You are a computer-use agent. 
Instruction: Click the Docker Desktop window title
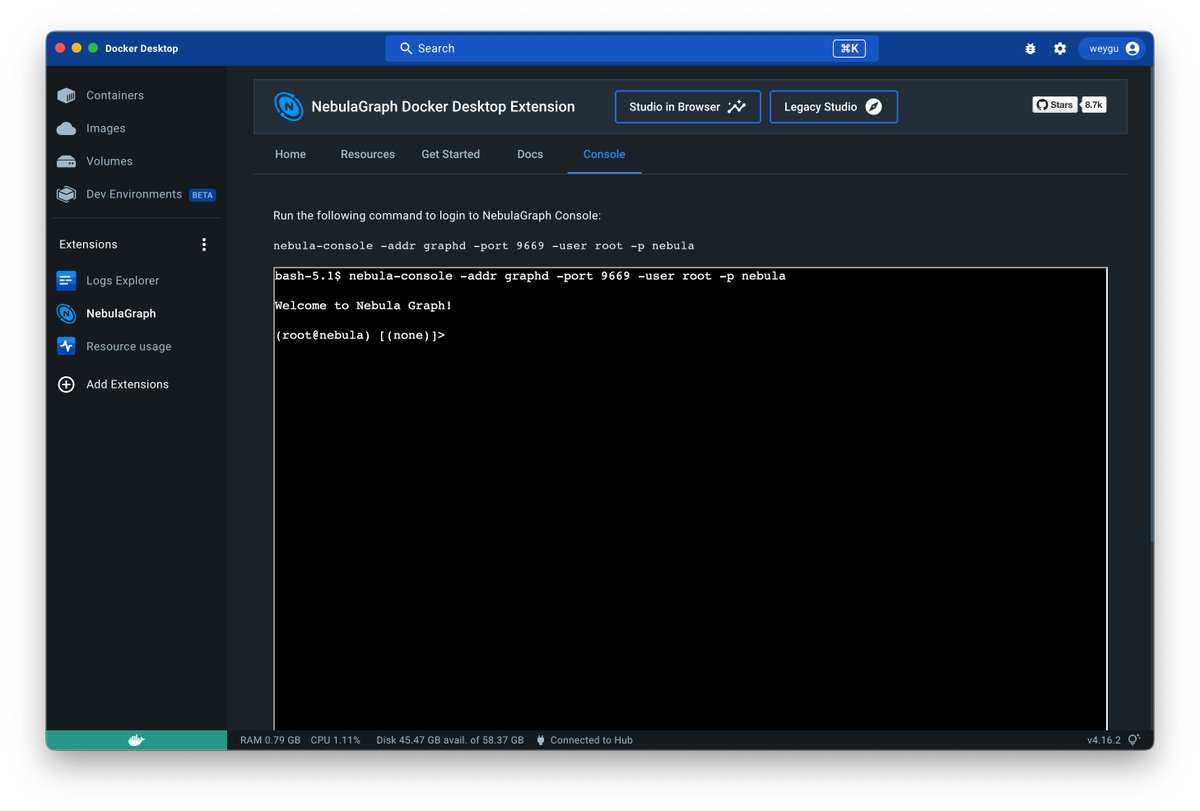[x=141, y=49]
